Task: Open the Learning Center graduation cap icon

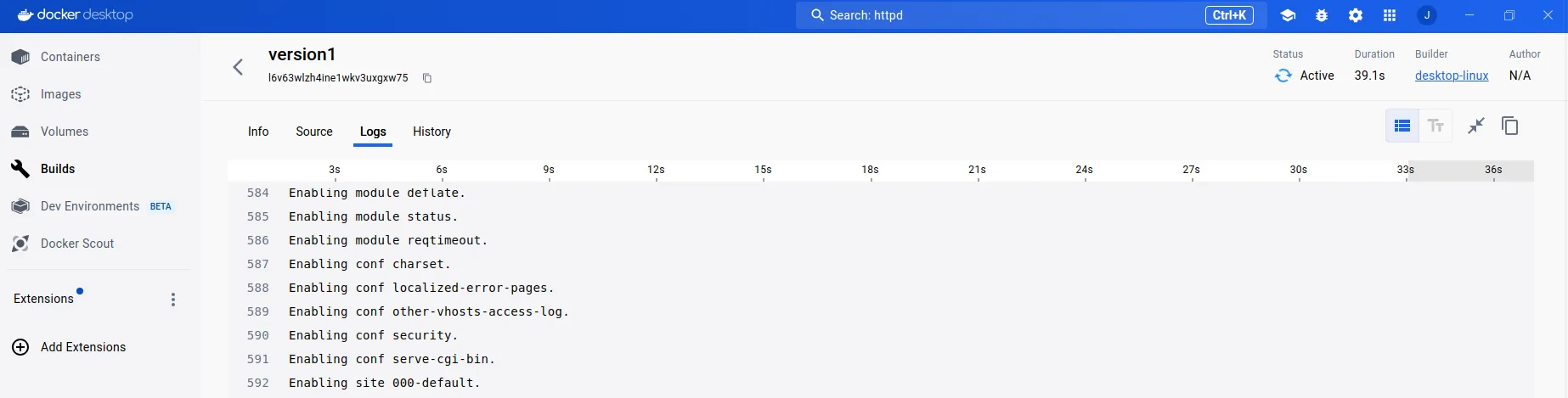Action: click(1288, 15)
